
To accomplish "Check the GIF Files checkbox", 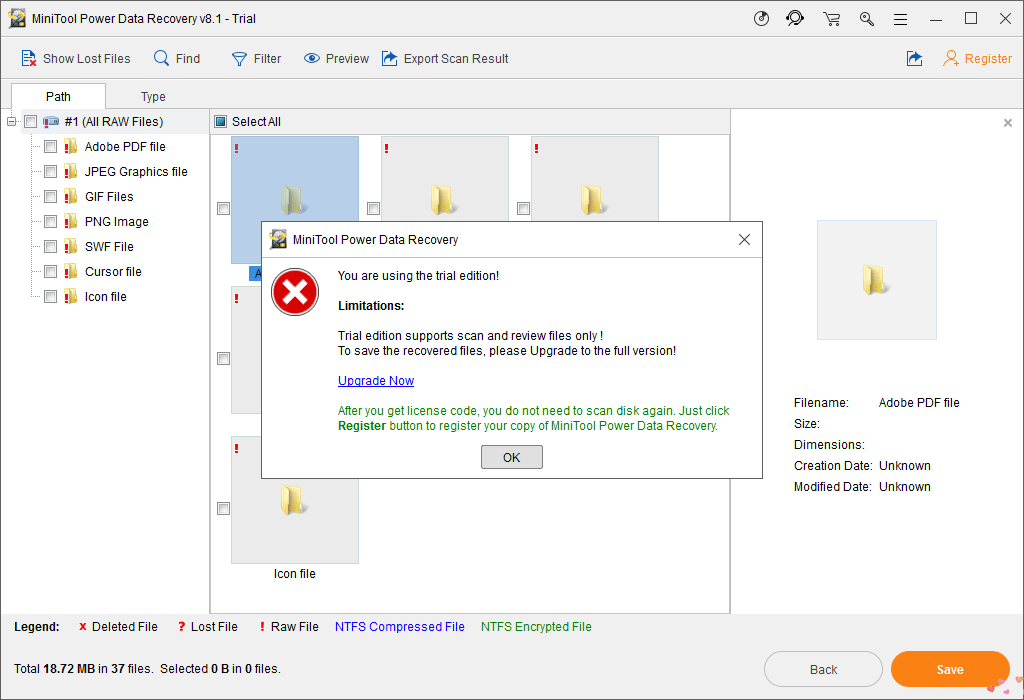I will (x=50, y=197).
